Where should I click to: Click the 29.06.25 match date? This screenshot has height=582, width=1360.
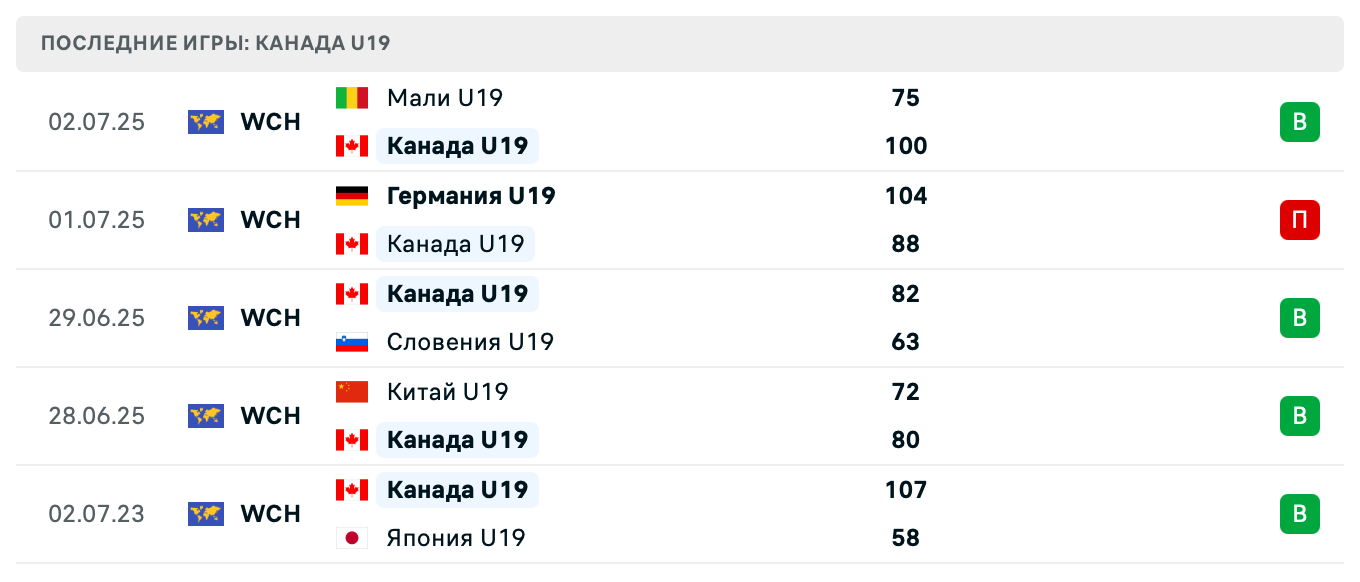96,318
